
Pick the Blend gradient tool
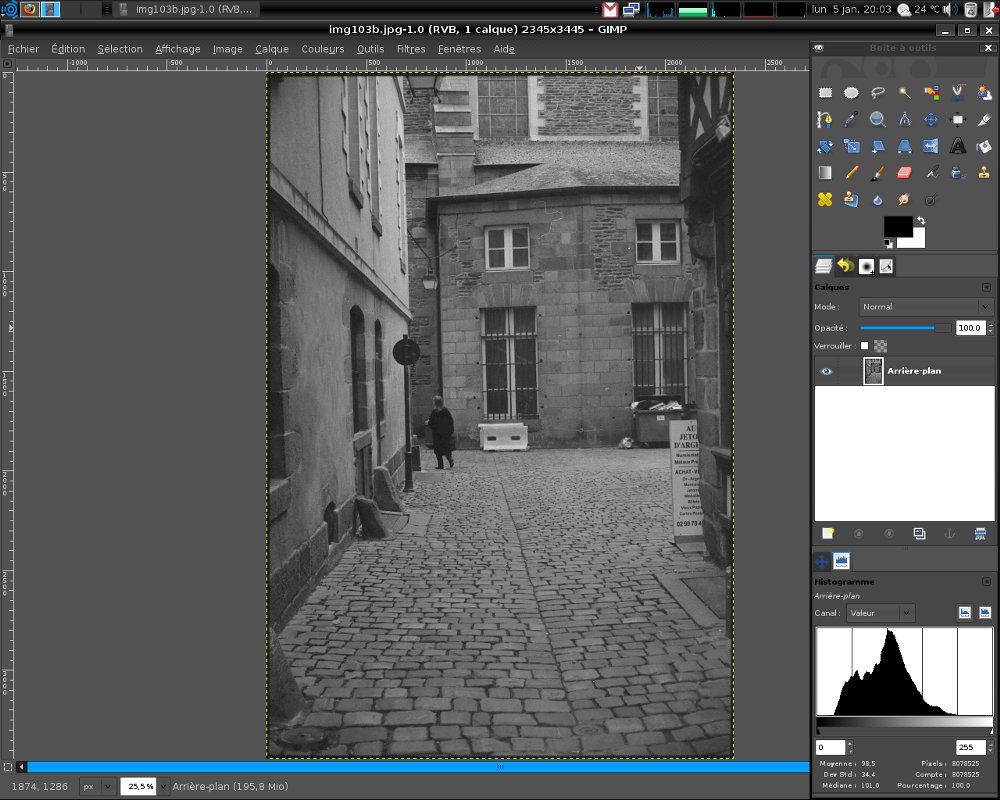(x=825, y=173)
